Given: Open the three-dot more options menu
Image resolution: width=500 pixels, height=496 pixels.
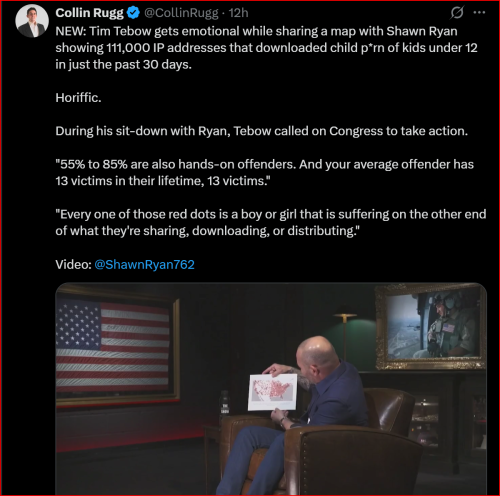Looking at the screenshot, I should click(479, 13).
